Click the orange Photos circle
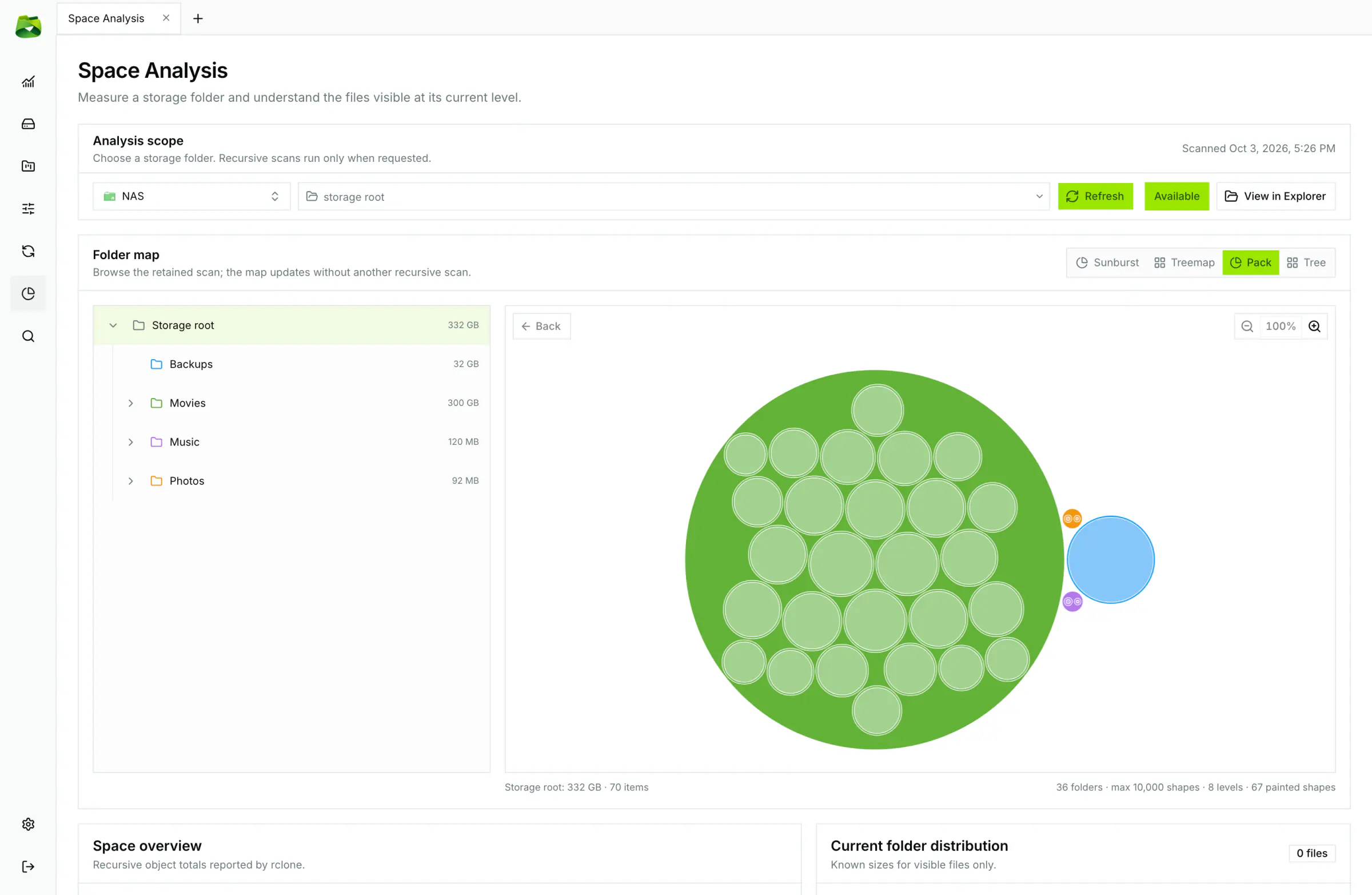The width and height of the screenshot is (1372, 895). [1072, 519]
